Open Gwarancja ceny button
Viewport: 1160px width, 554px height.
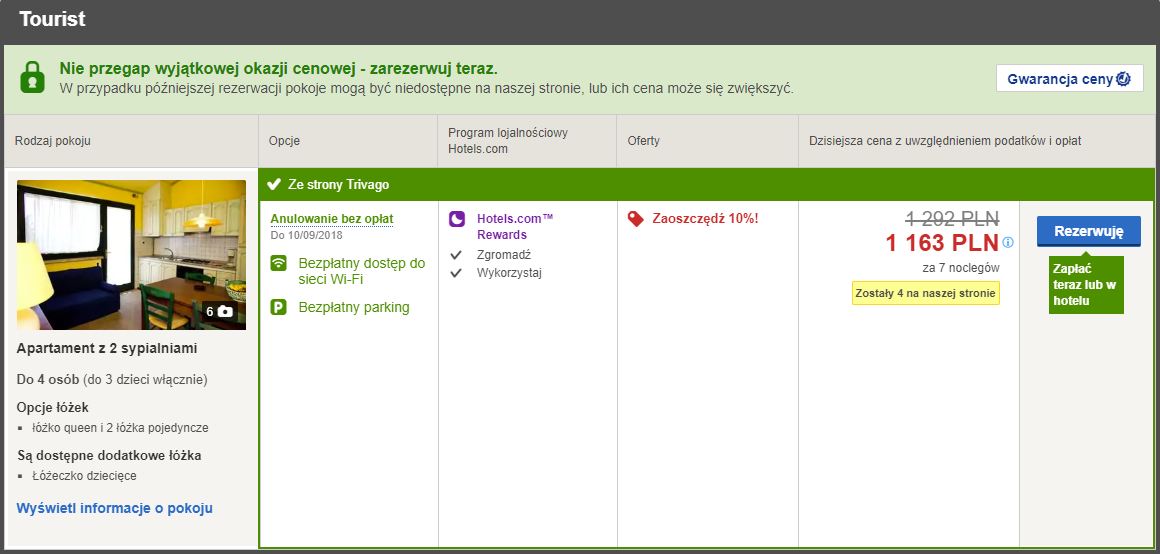[x=1070, y=78]
